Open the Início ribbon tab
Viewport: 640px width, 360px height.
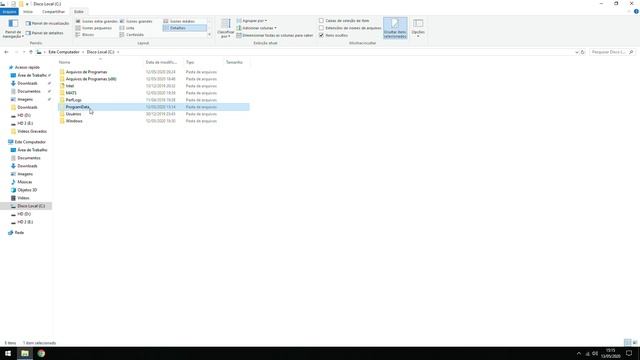point(28,12)
